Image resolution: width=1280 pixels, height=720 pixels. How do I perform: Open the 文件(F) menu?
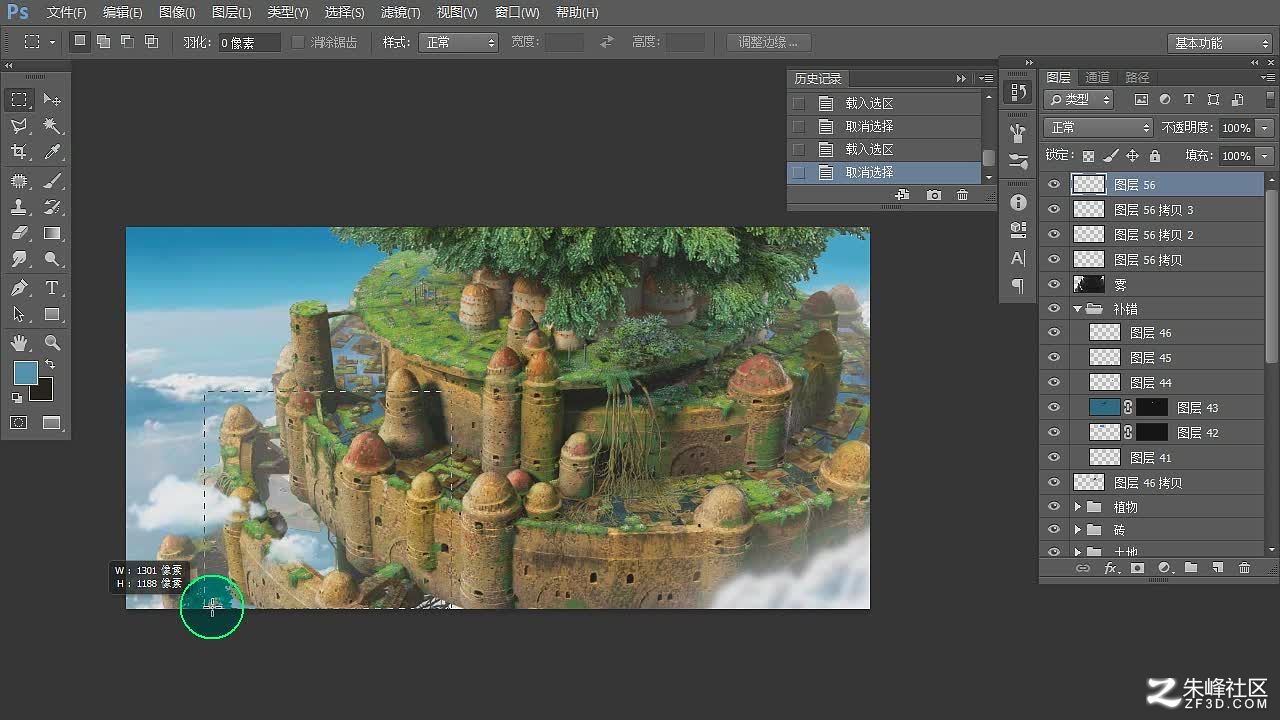(x=66, y=13)
